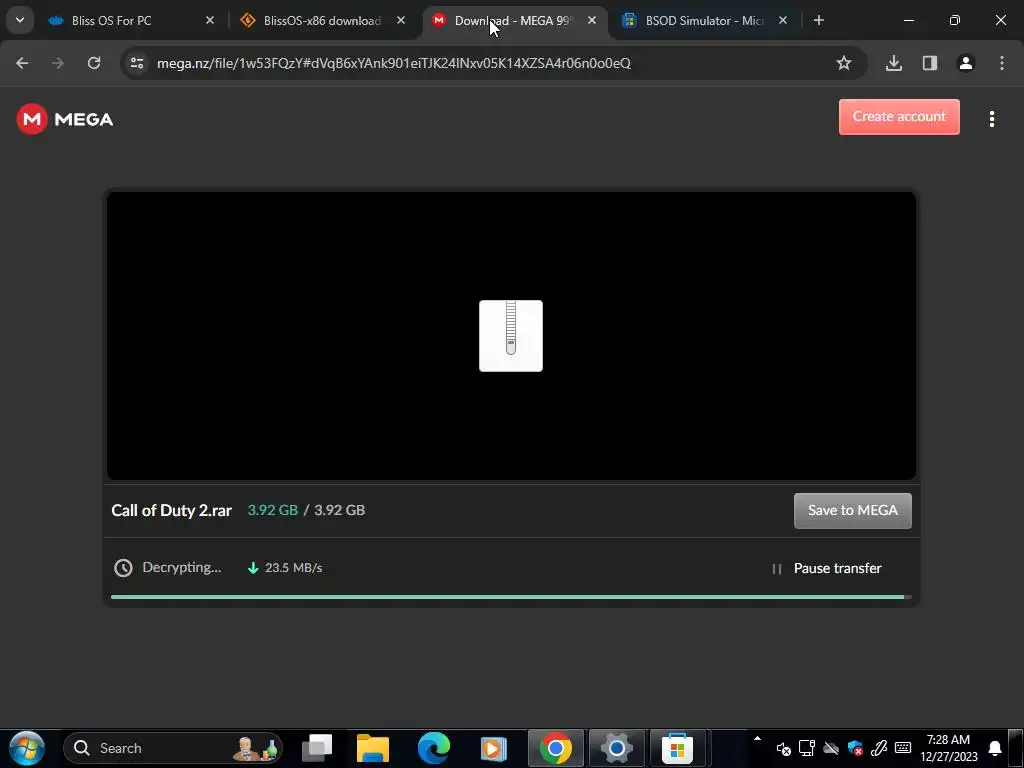1024x768 pixels.
Task: Close the Bliss OS For PC tab
Action: click(210, 21)
